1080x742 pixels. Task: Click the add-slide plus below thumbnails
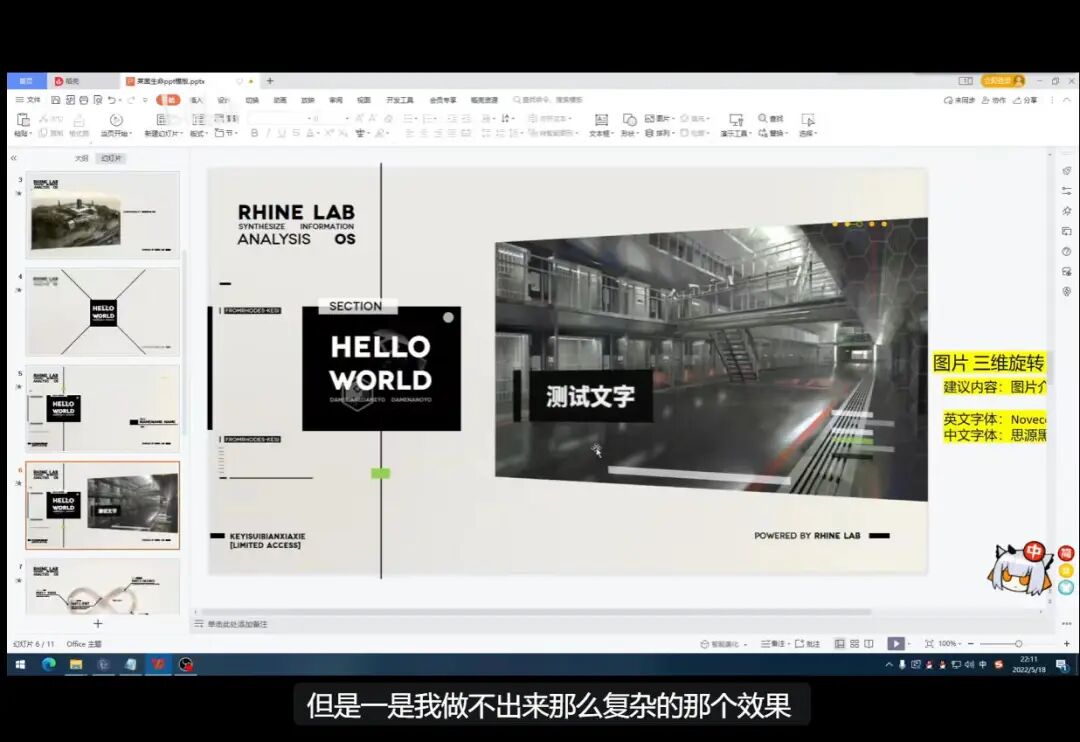tap(98, 624)
